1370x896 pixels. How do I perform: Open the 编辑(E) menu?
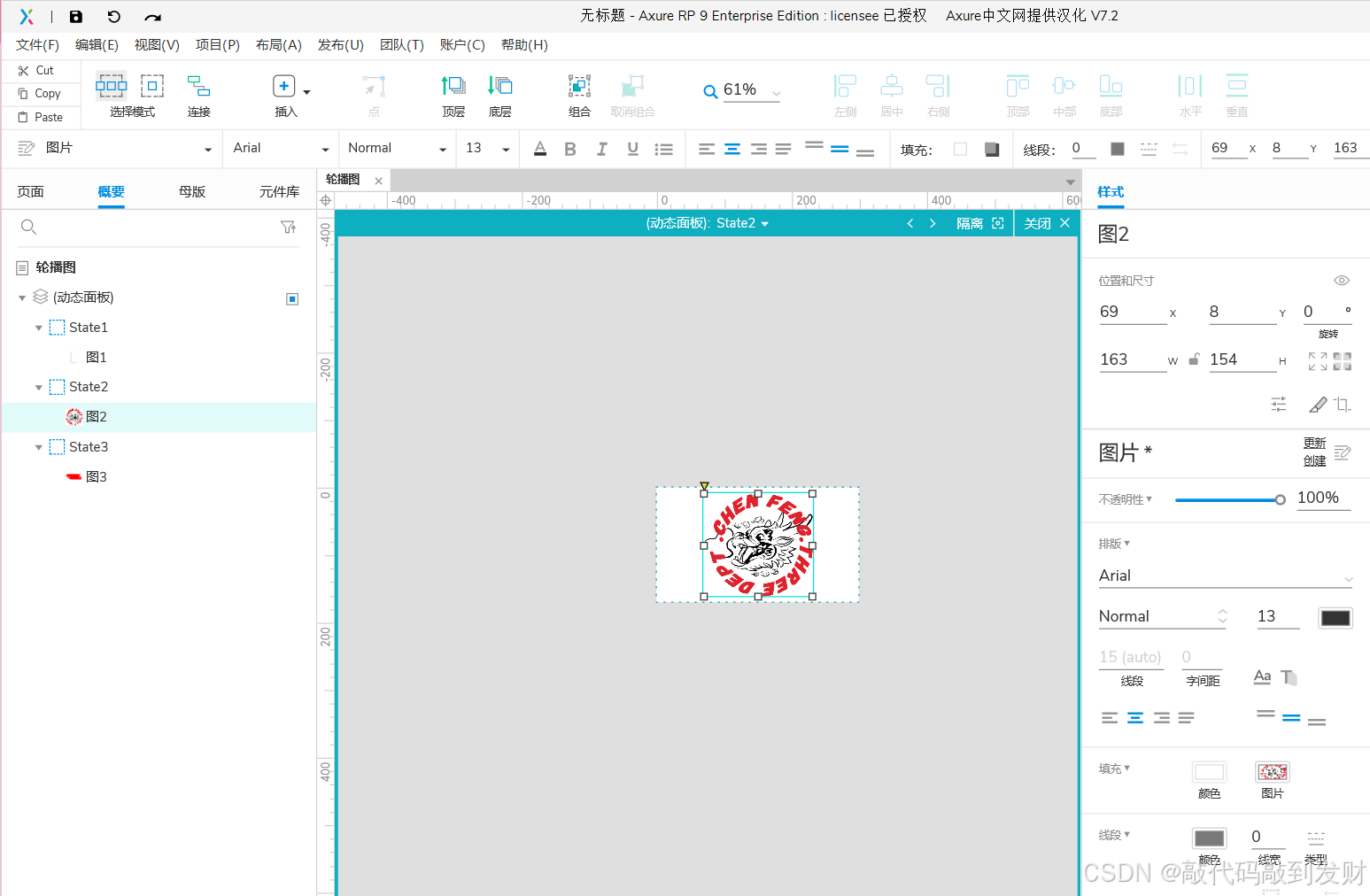(x=97, y=45)
